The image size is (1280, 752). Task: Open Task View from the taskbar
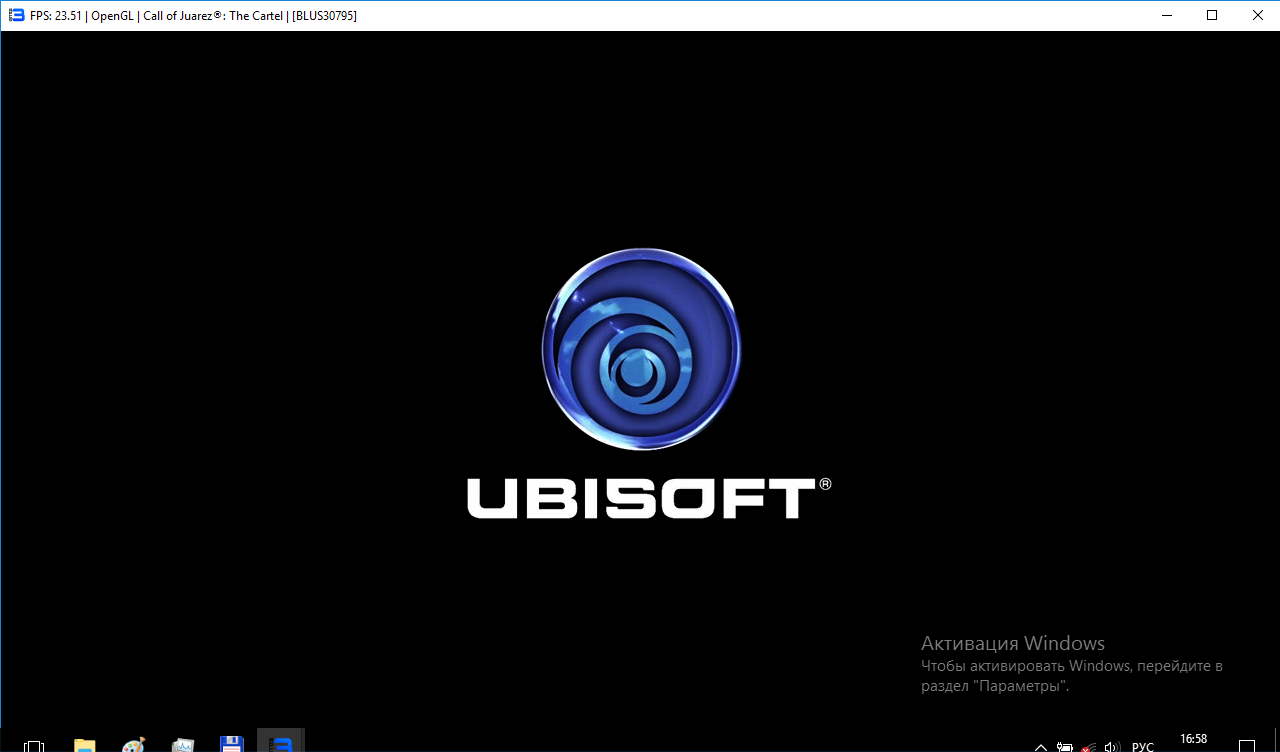coord(33,745)
